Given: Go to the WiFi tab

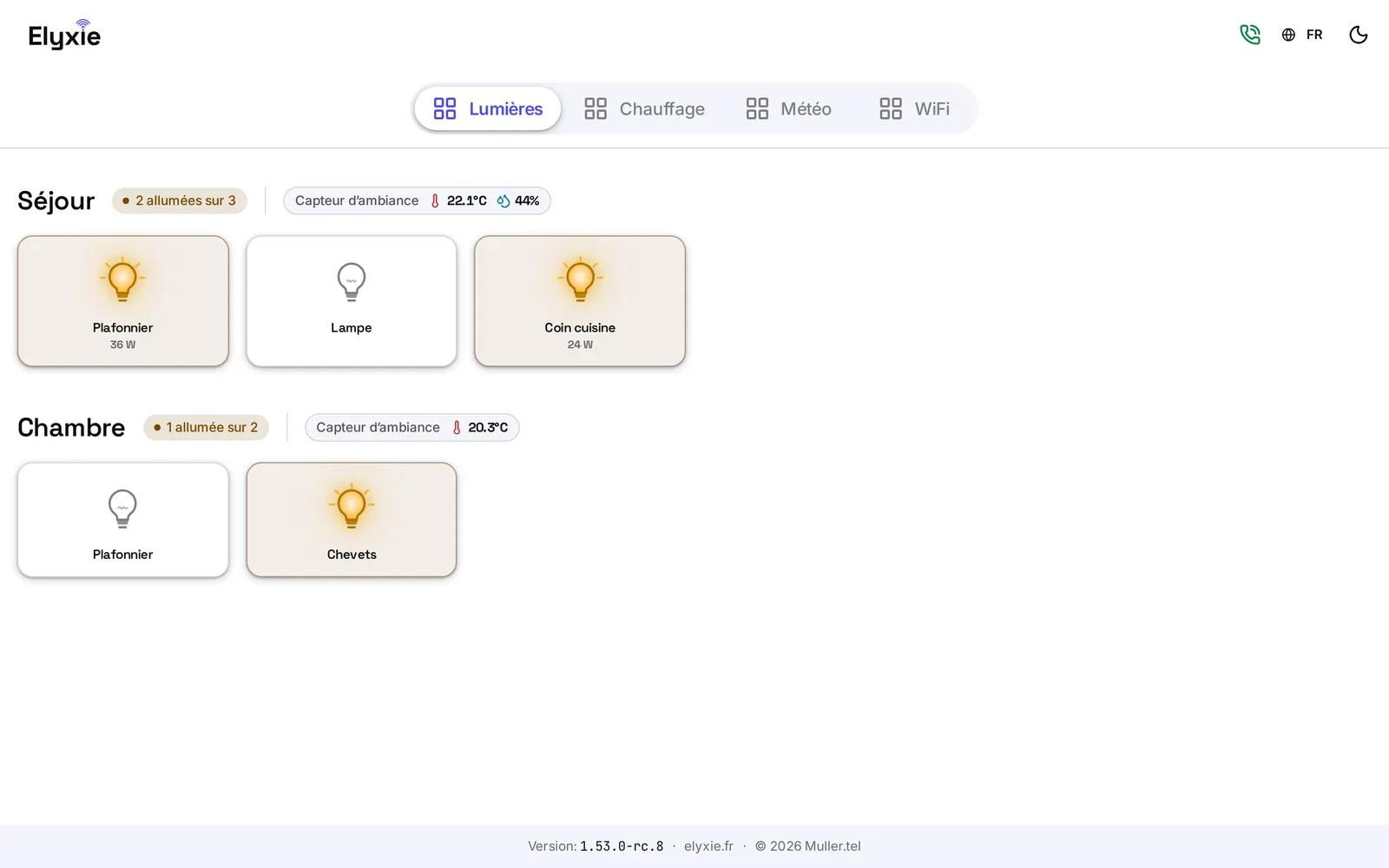Looking at the screenshot, I should point(914,108).
